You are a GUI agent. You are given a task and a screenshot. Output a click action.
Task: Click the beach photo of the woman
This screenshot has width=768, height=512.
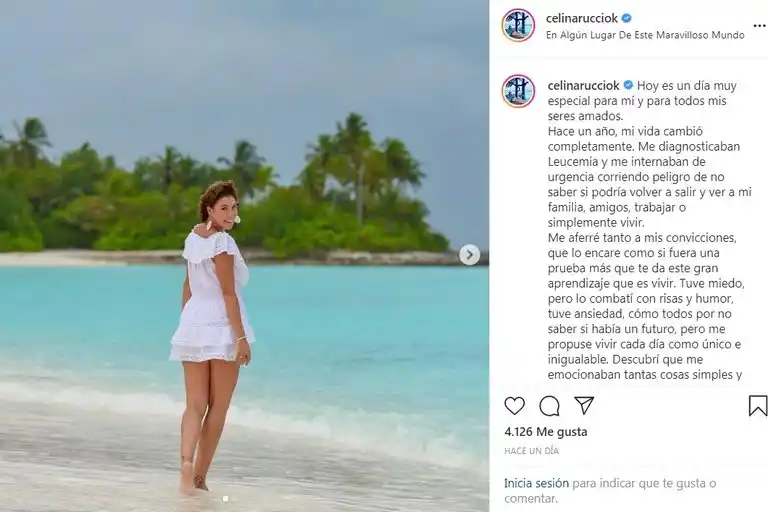tap(244, 256)
